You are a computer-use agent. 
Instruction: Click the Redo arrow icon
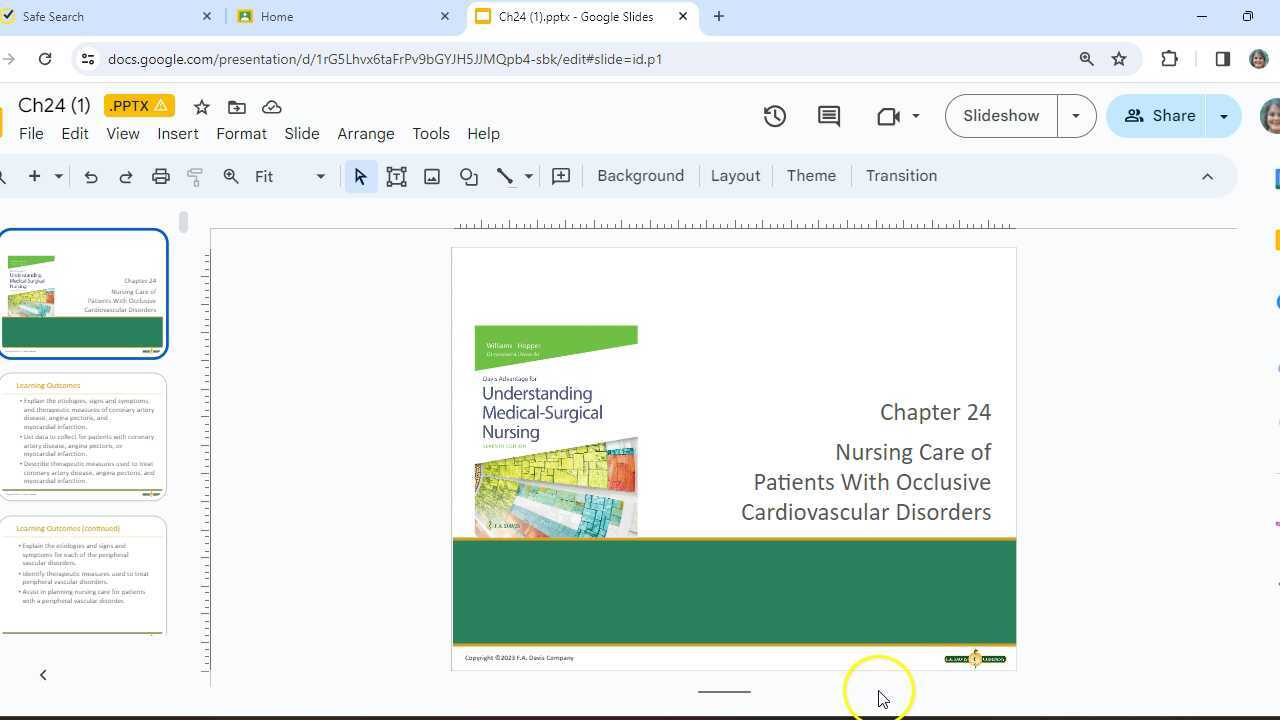(x=126, y=177)
